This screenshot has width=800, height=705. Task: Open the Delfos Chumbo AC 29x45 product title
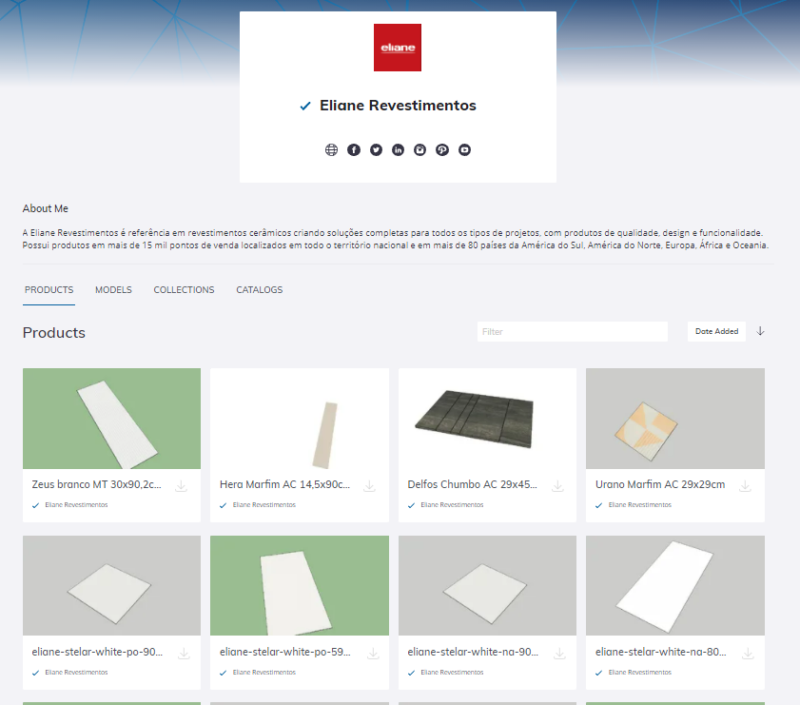(x=473, y=484)
